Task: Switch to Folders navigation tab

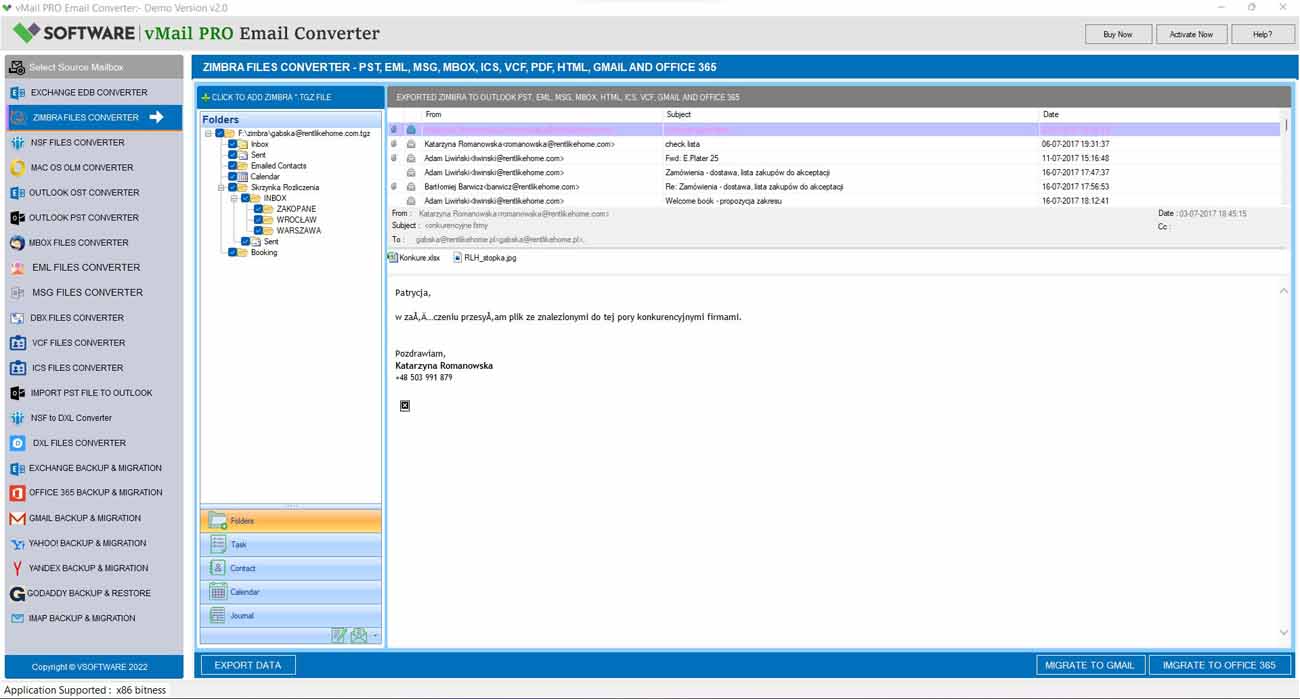Action: point(291,521)
